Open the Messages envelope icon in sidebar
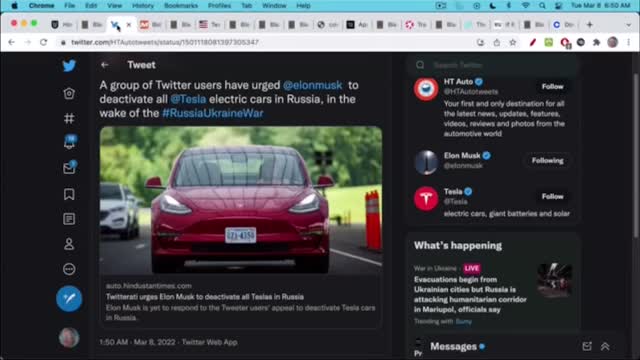This screenshot has width=640, height=360. pyautogui.click(x=69, y=168)
